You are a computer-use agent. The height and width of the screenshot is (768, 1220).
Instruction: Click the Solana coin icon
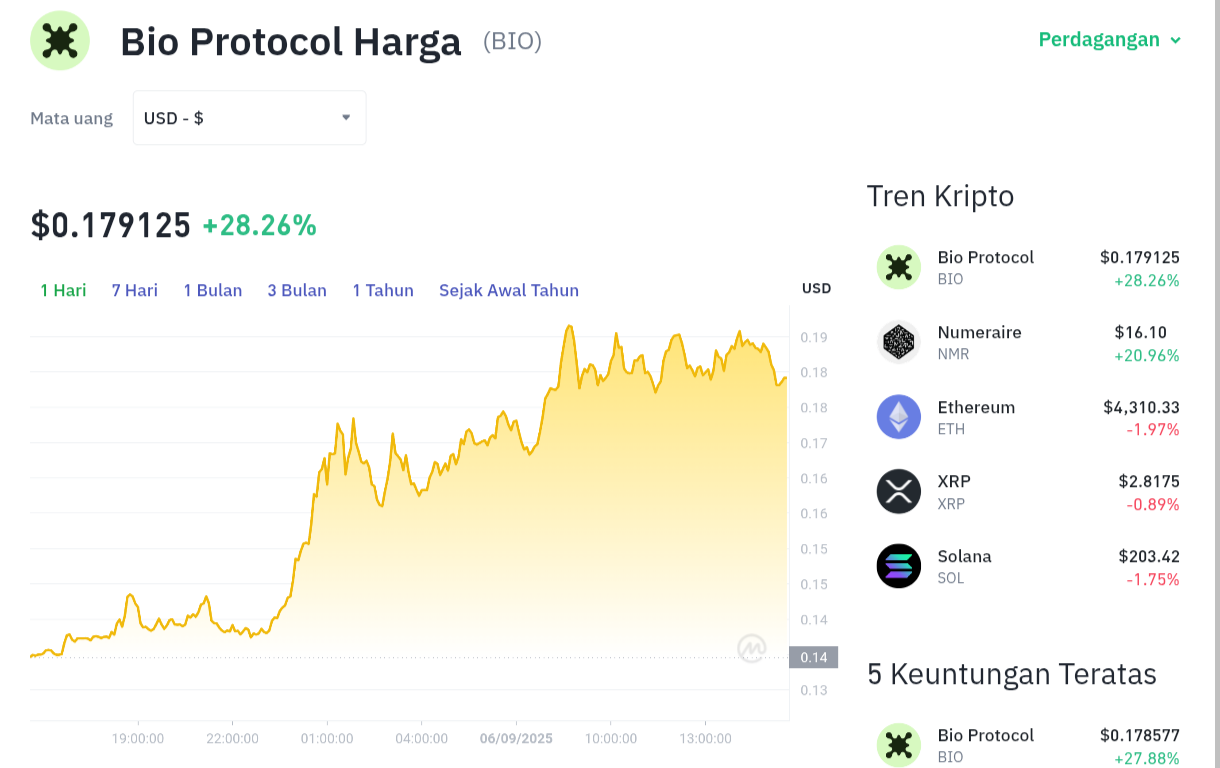tap(898, 566)
